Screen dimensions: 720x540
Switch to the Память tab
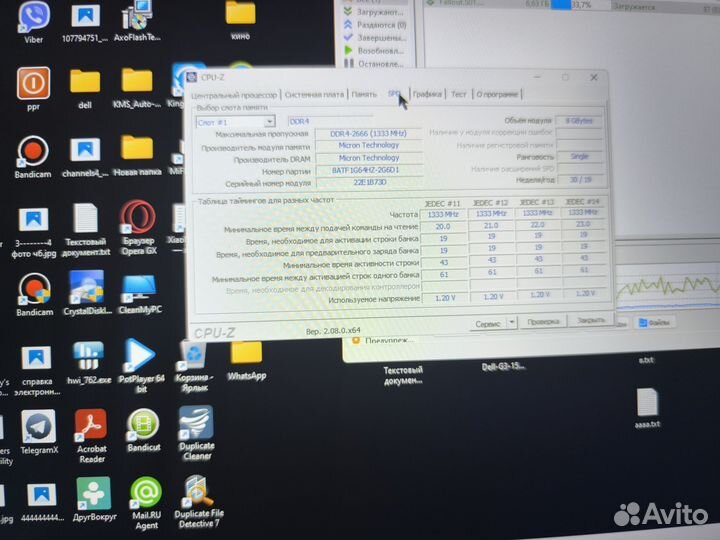pyautogui.click(x=364, y=94)
